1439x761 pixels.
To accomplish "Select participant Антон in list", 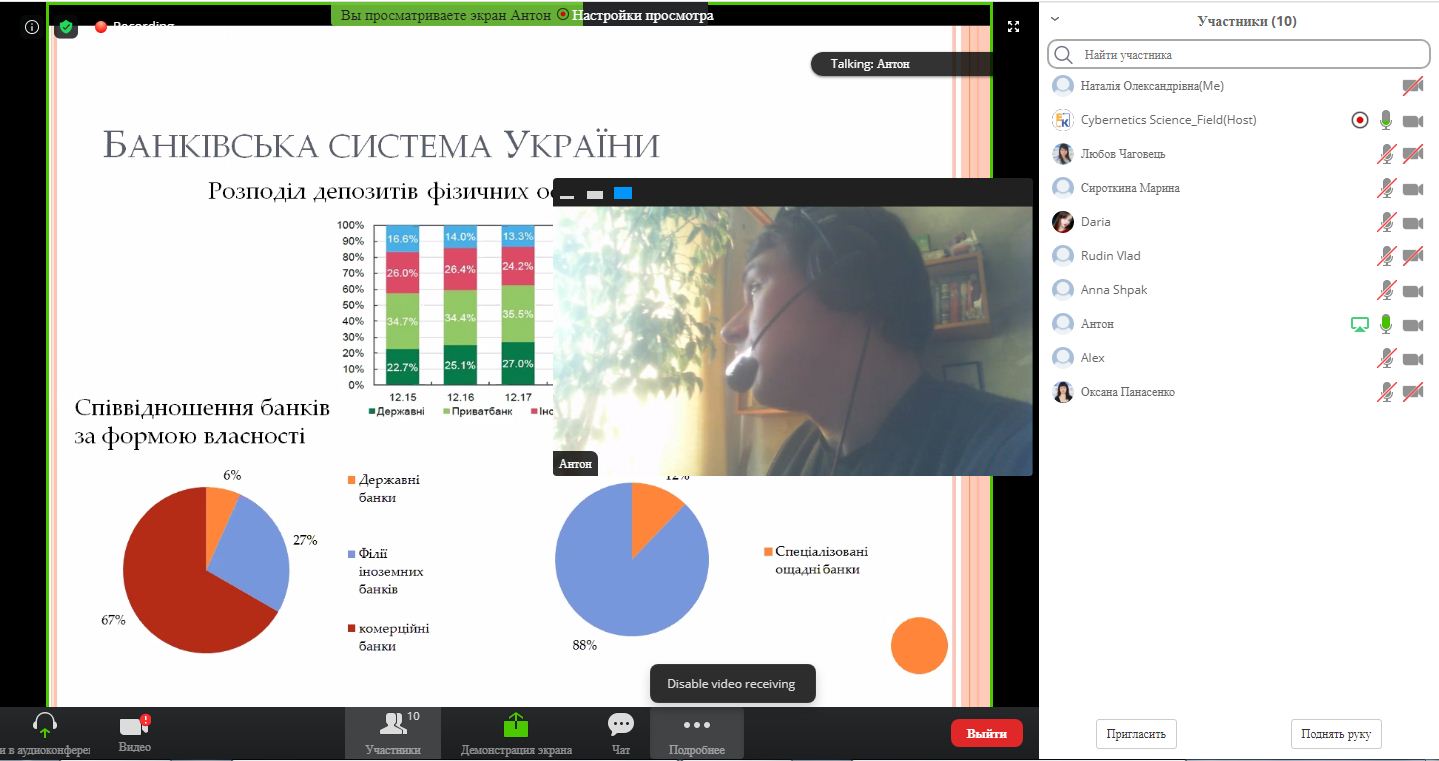I will pyautogui.click(x=1238, y=324).
